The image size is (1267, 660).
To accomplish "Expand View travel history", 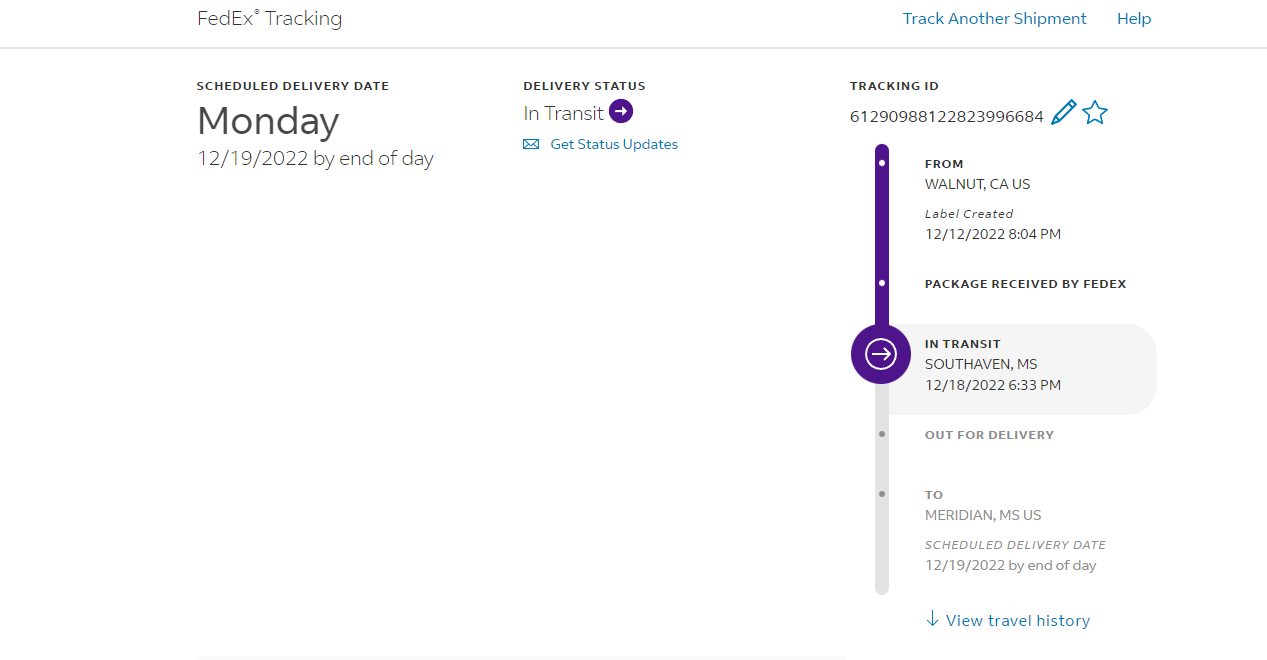I will pos(1017,621).
